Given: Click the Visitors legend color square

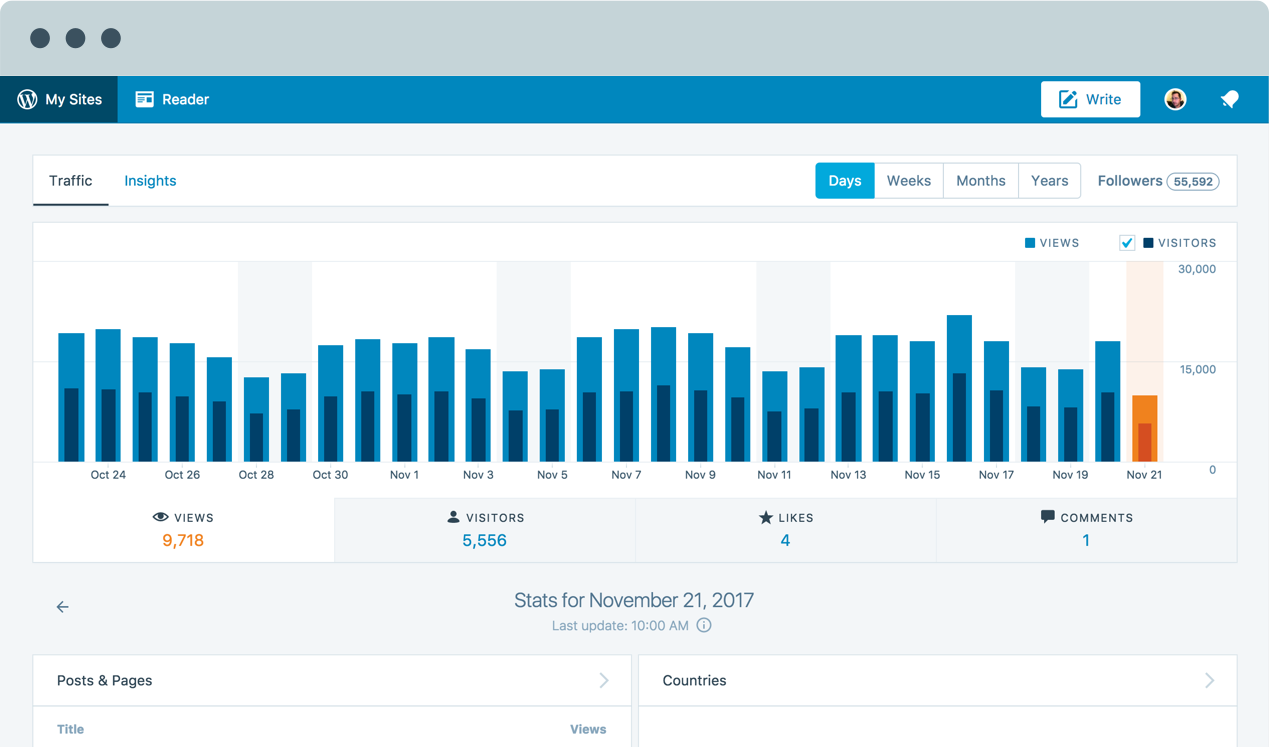Looking at the screenshot, I should pos(1148,243).
